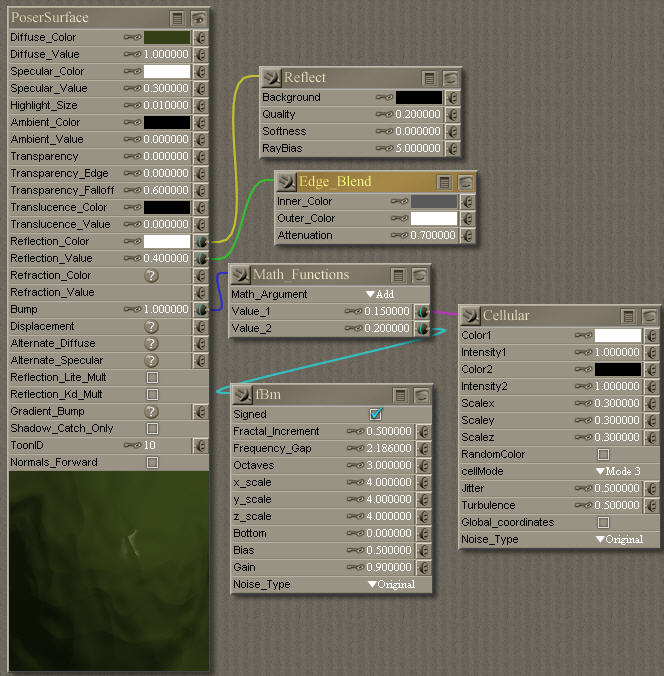The height and width of the screenshot is (676, 664).
Task: Click the Reflect node output plug icon
Action: (x=270, y=78)
